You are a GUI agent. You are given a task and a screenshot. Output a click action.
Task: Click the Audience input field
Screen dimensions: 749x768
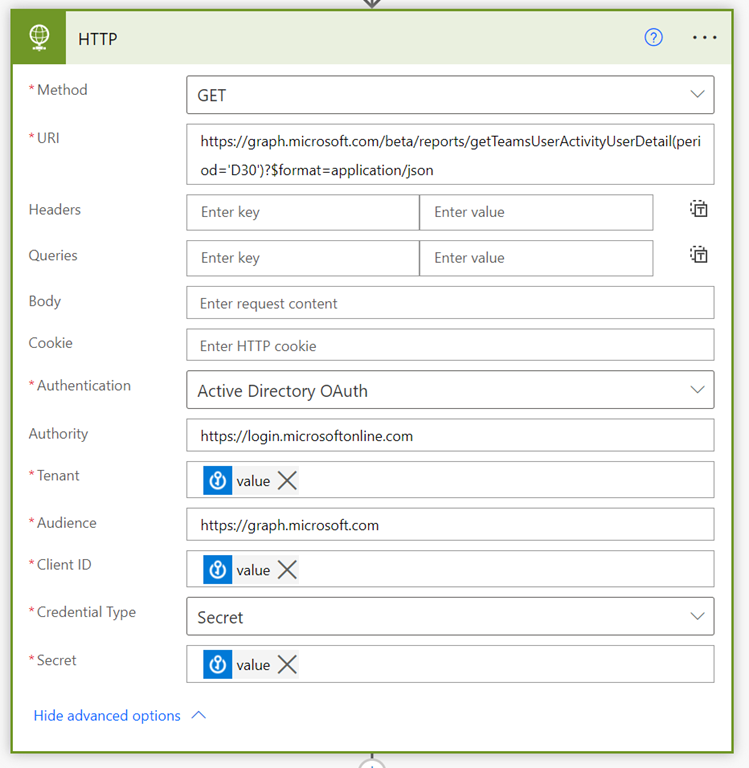[x=450, y=525]
